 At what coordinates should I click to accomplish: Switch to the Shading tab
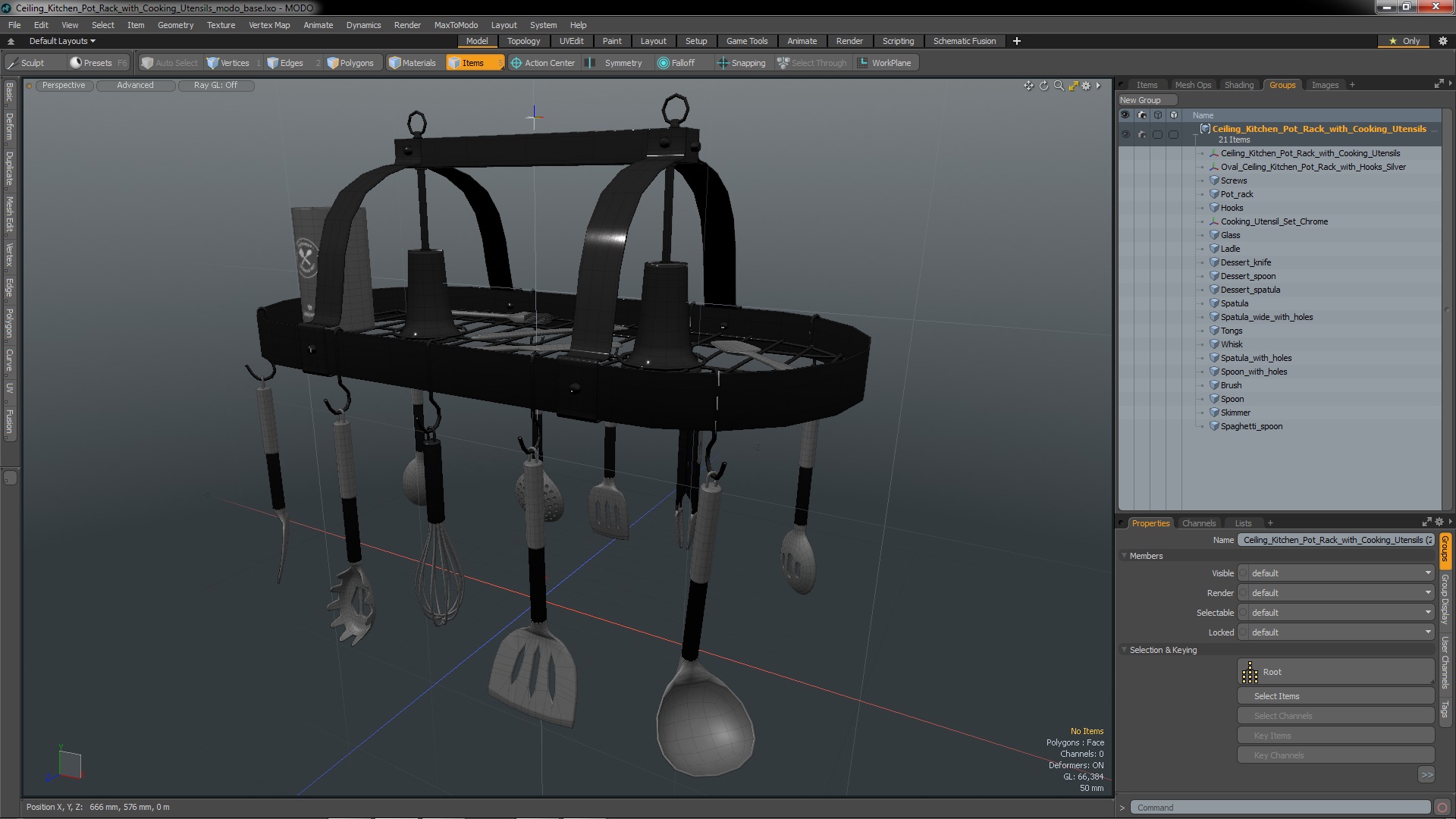(x=1238, y=85)
